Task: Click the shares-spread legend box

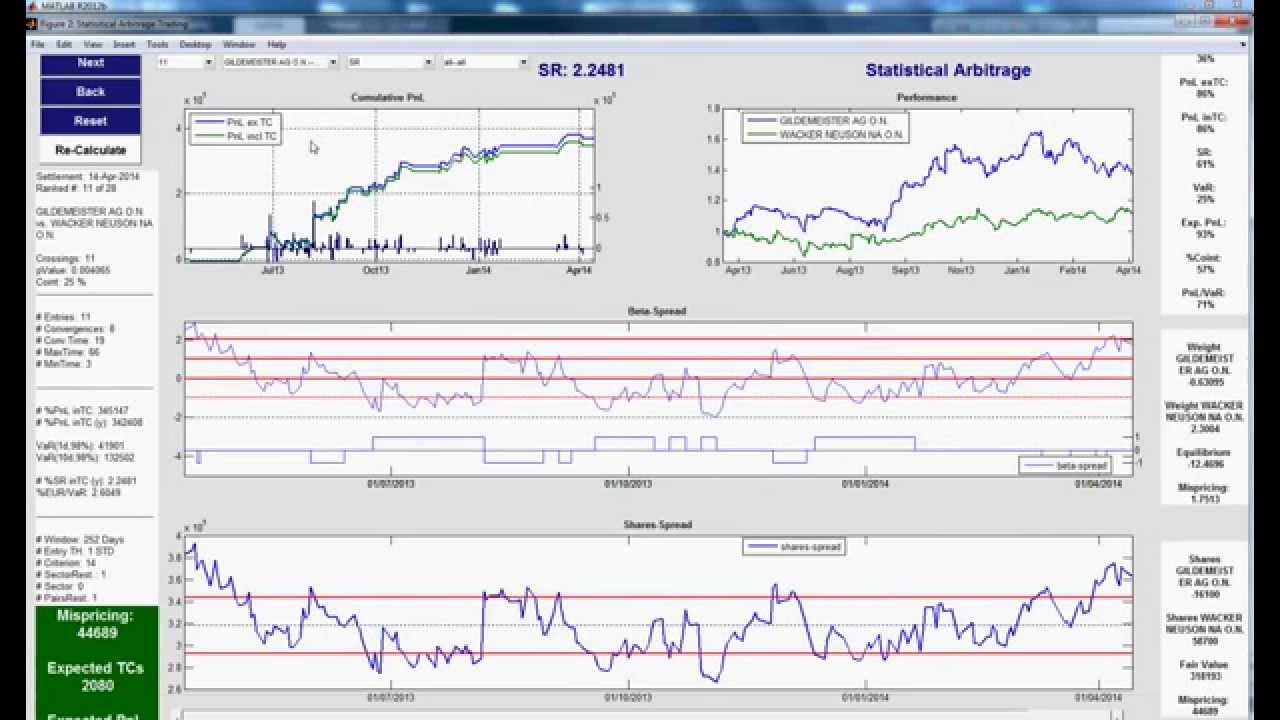Action: tap(795, 546)
